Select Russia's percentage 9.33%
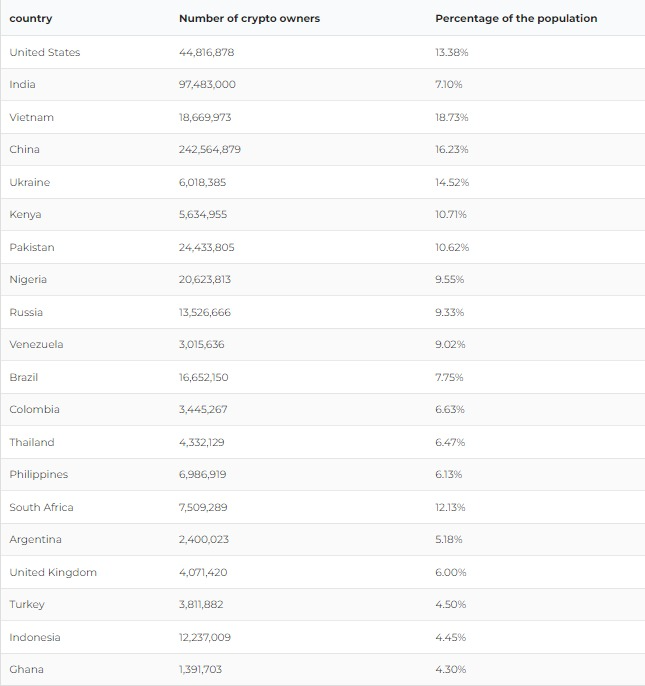The width and height of the screenshot is (645, 686). 450,312
